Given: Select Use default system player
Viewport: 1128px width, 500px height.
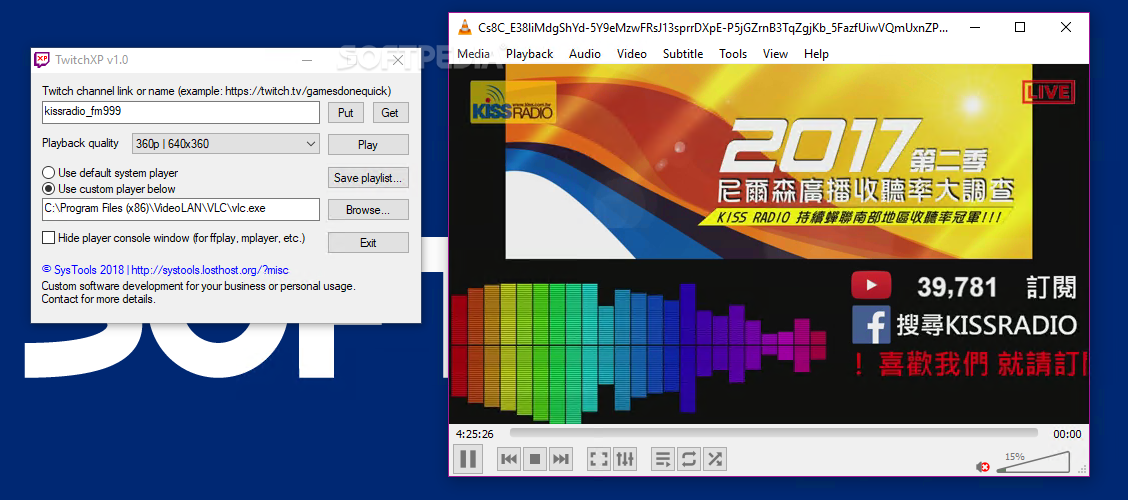Looking at the screenshot, I should (x=110, y=173).
